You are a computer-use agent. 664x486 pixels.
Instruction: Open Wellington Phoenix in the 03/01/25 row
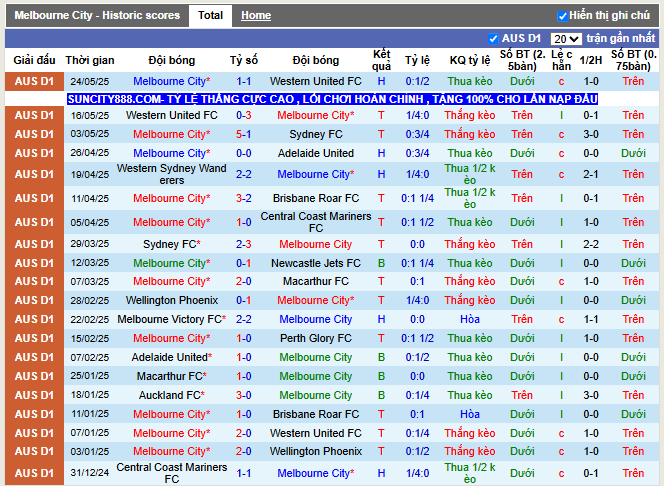pyautogui.click(x=315, y=451)
